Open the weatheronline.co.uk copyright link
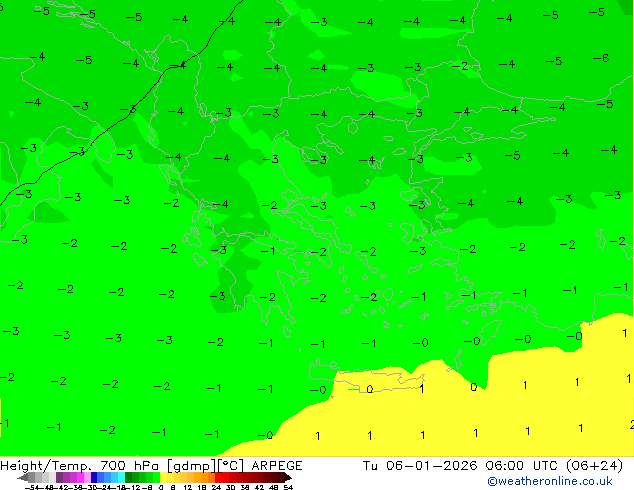The width and height of the screenshot is (634, 490). [550, 481]
